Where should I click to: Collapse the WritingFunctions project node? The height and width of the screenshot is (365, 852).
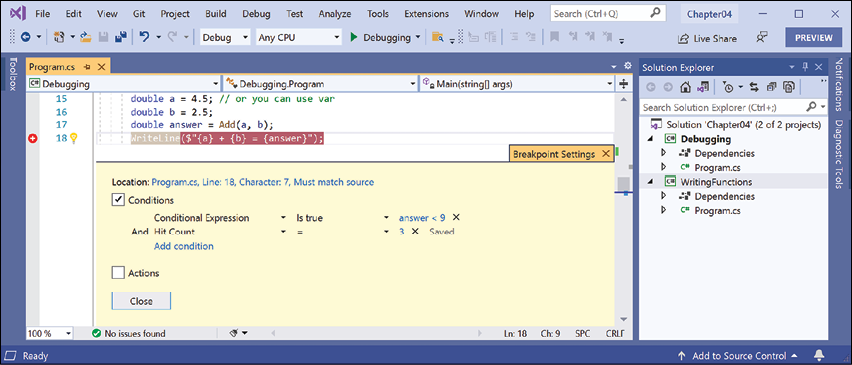tap(651, 182)
